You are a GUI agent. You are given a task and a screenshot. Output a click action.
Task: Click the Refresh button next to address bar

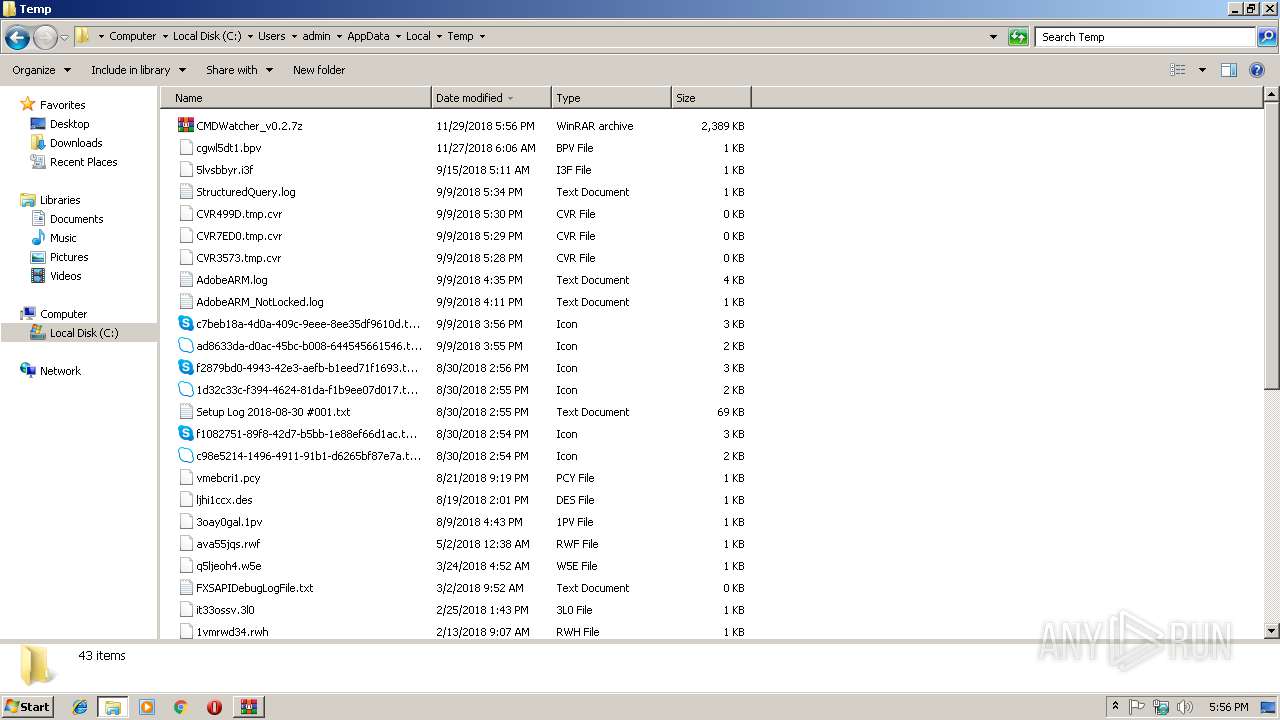[x=1018, y=37]
